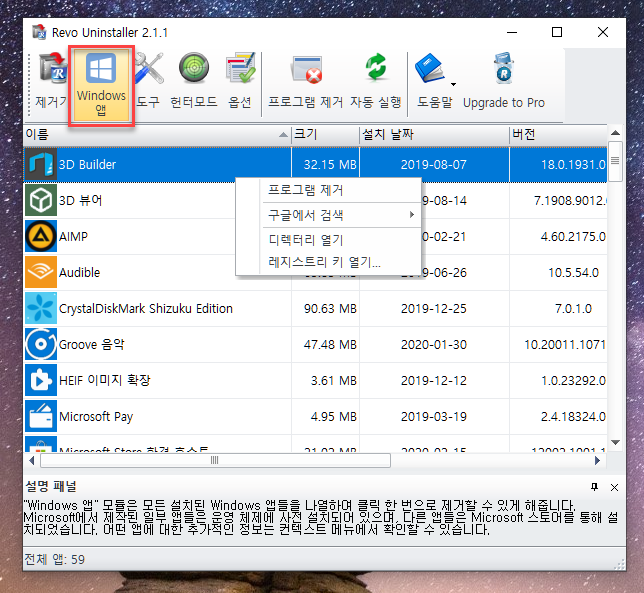Click the vertical scrollbar thumb
Image resolution: width=644 pixels, height=593 pixels.
(615, 161)
